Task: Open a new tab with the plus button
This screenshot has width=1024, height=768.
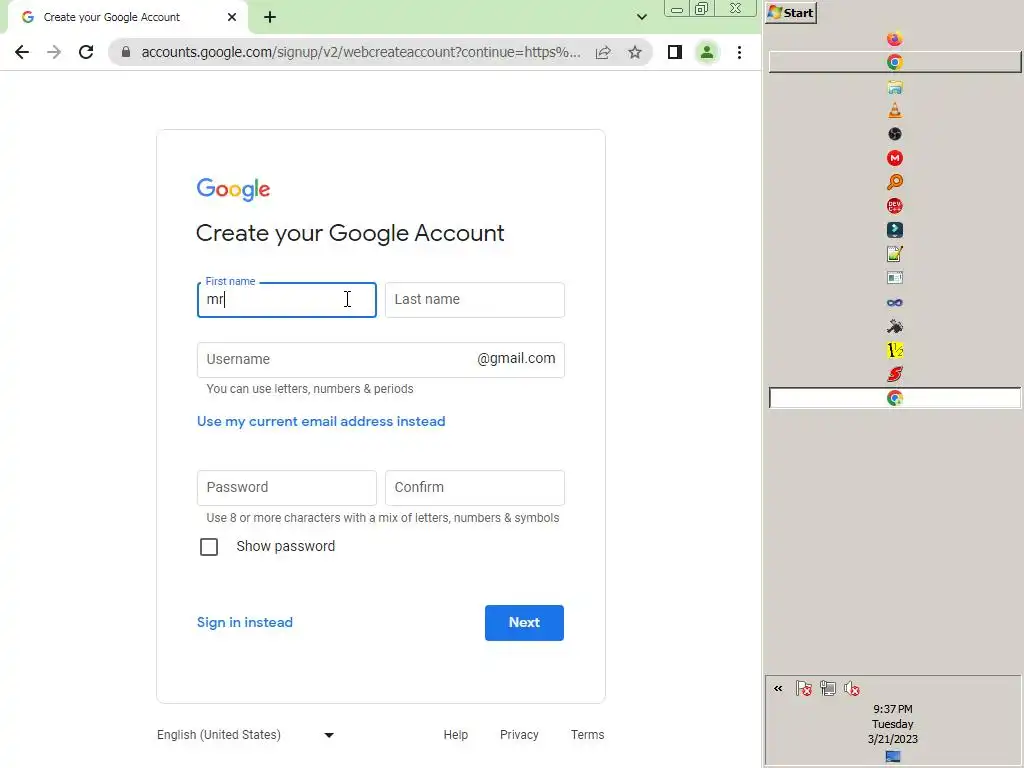Action: pyautogui.click(x=270, y=17)
